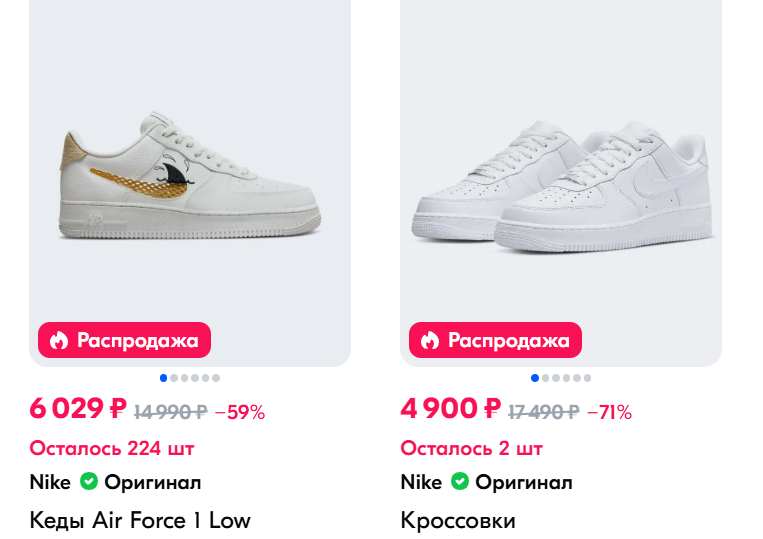Select second image dot of right product
Screen dimensions: 763x539
click(545, 378)
